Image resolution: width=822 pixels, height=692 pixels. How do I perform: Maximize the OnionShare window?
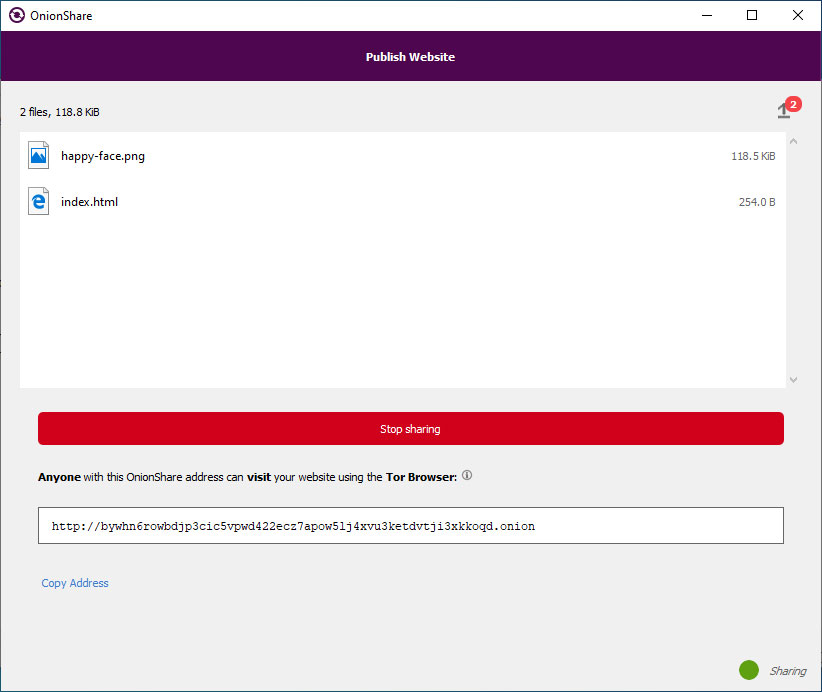click(752, 15)
